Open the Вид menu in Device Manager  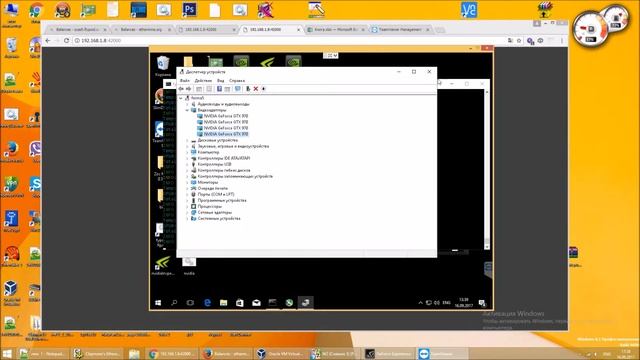[x=220, y=80]
